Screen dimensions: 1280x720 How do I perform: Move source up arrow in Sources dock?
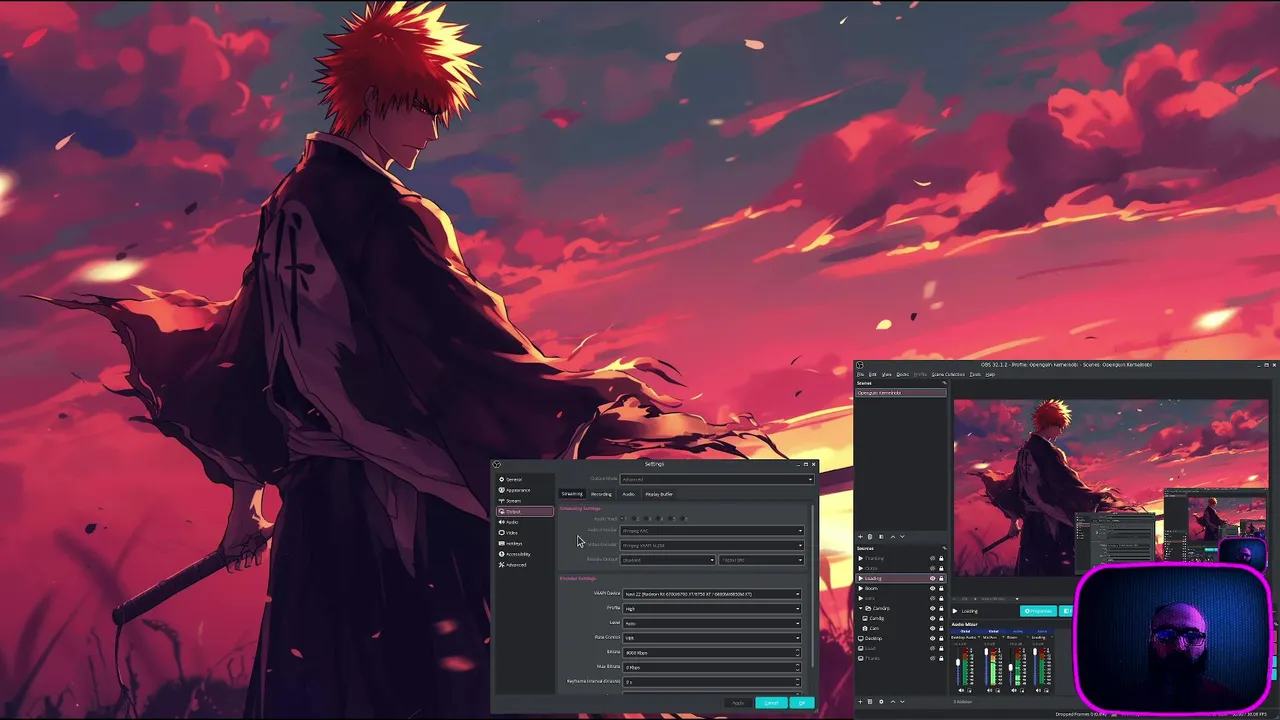click(x=893, y=702)
